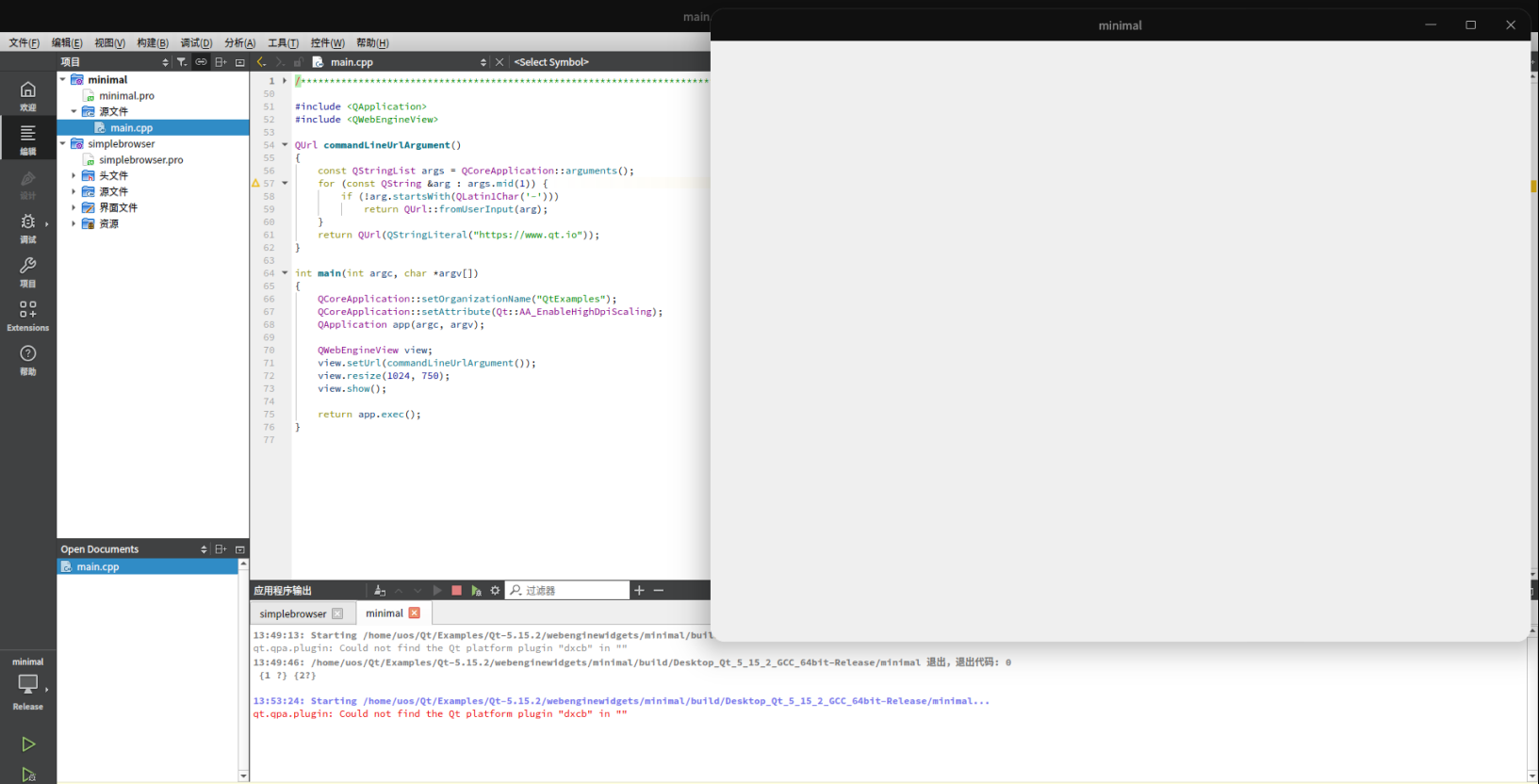Switch to simplebrowser output tab
Screen dimensions: 1539x784
point(292,614)
